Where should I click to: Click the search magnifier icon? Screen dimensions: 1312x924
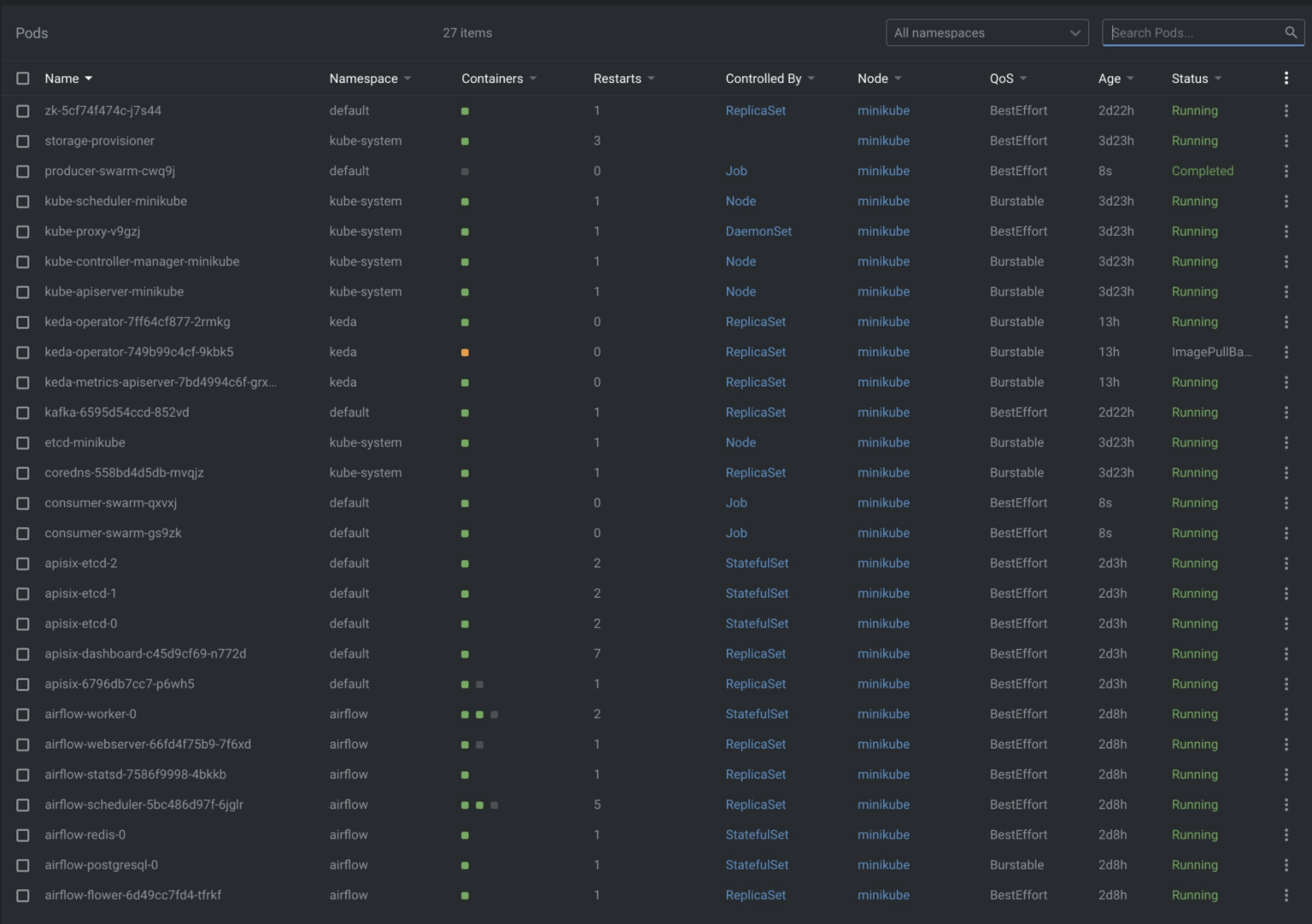(x=1291, y=32)
